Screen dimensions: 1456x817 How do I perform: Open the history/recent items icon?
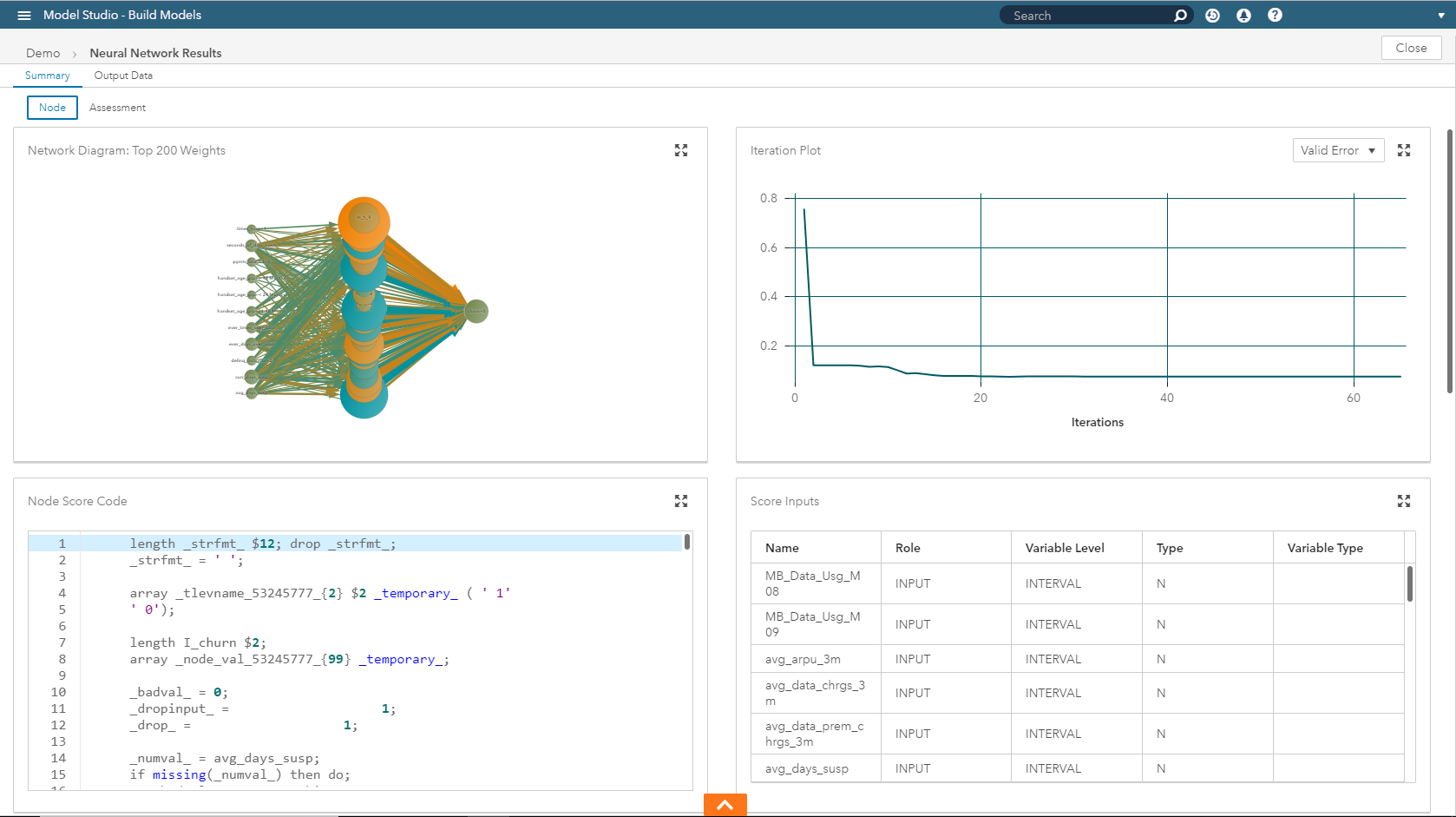pos(1212,15)
